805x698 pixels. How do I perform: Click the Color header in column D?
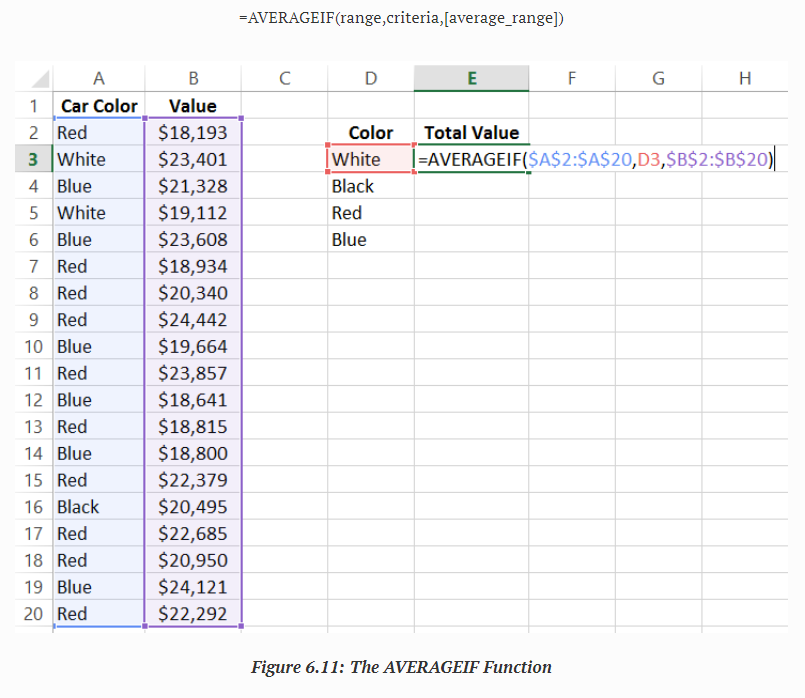tap(370, 133)
